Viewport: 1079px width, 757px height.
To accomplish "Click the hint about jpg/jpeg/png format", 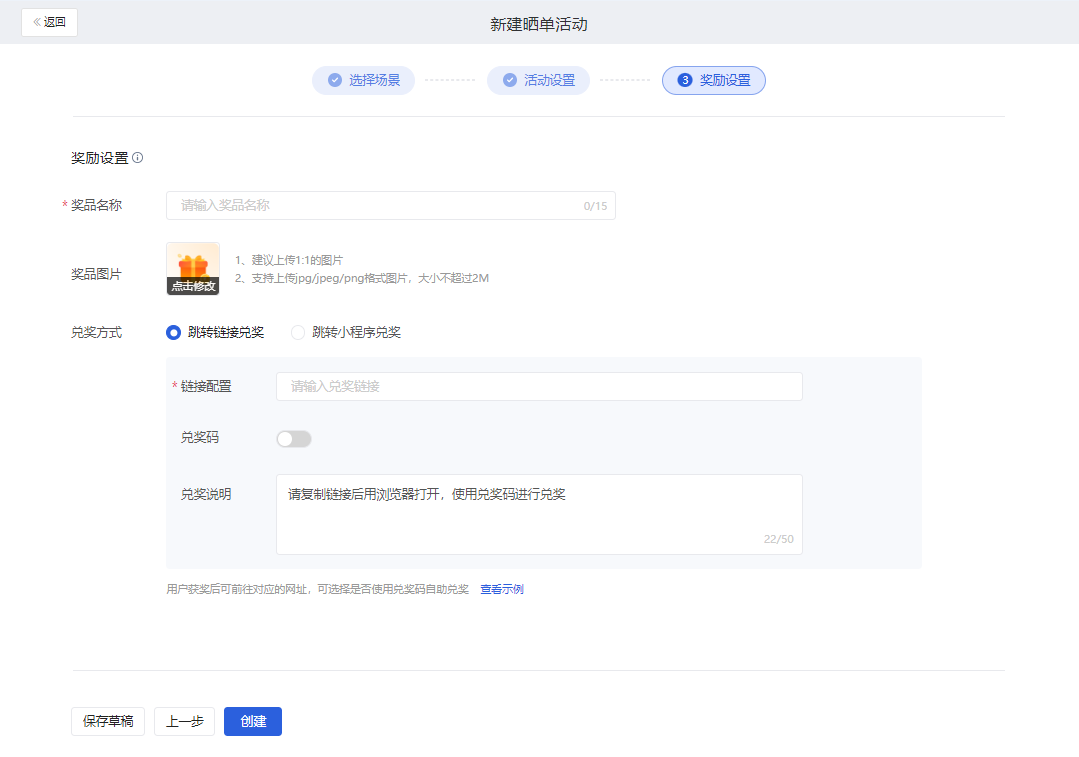I will (x=362, y=278).
